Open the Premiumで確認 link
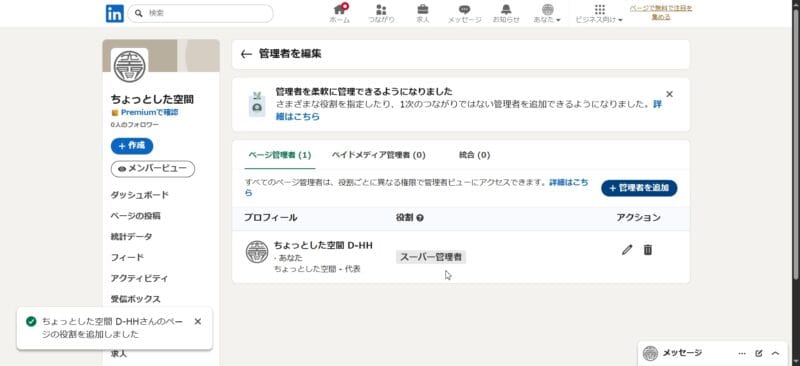Viewport: 800px width, 366px height. pyautogui.click(x=149, y=113)
